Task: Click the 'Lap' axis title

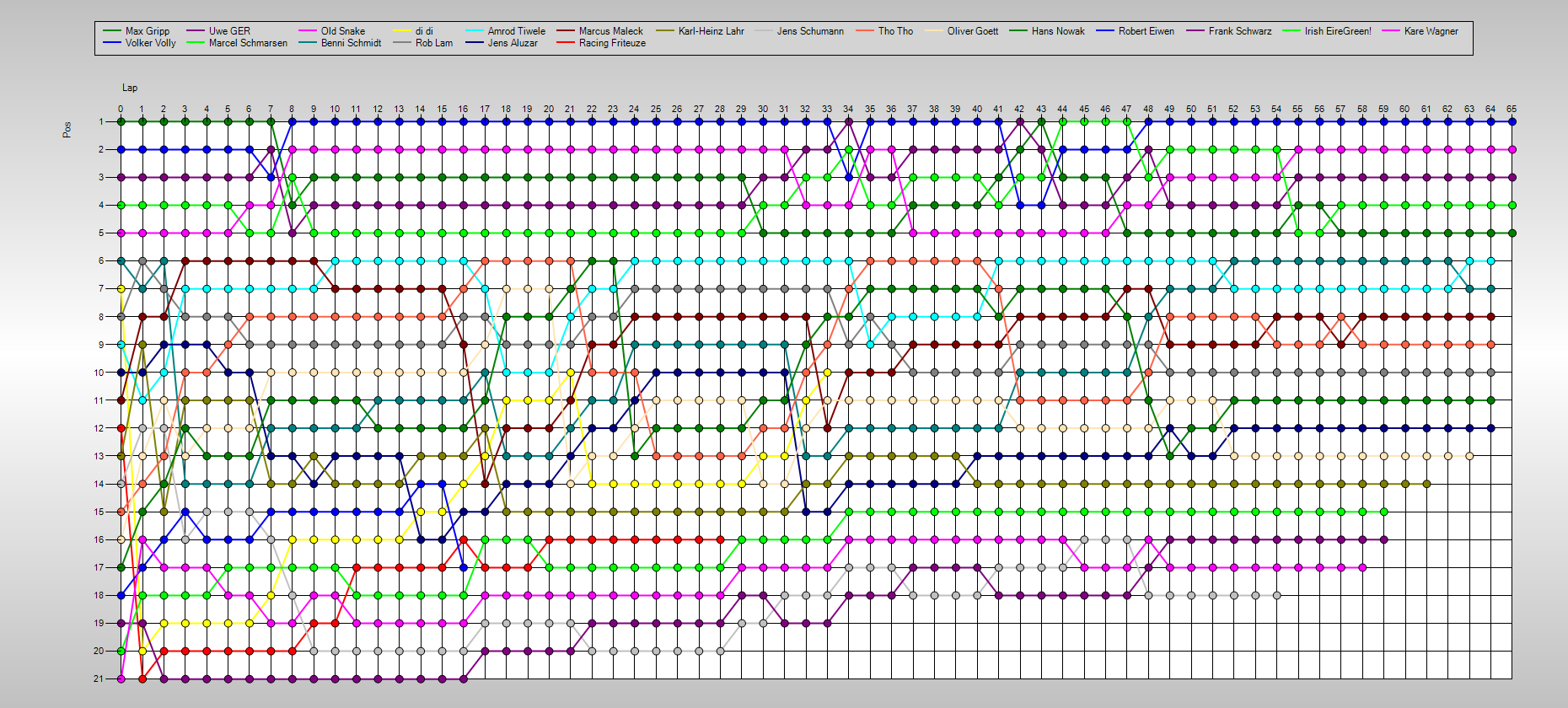Action: point(130,88)
